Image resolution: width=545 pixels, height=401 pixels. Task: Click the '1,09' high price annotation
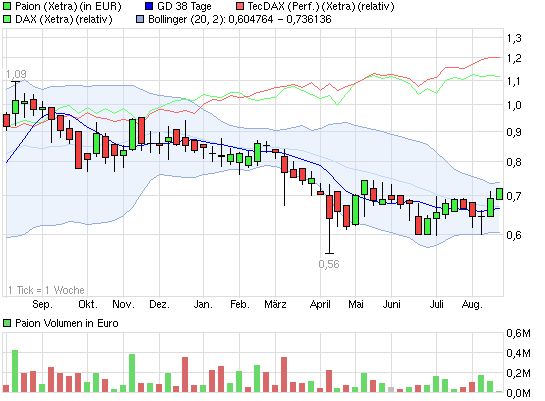tap(16, 74)
